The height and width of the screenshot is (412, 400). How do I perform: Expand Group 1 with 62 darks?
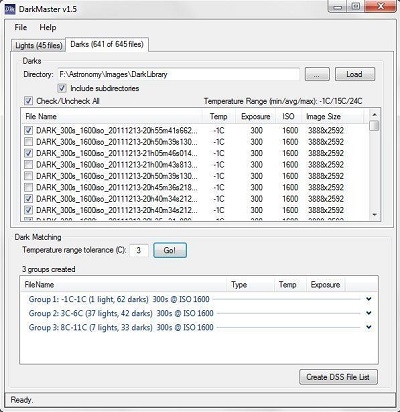tap(368, 299)
